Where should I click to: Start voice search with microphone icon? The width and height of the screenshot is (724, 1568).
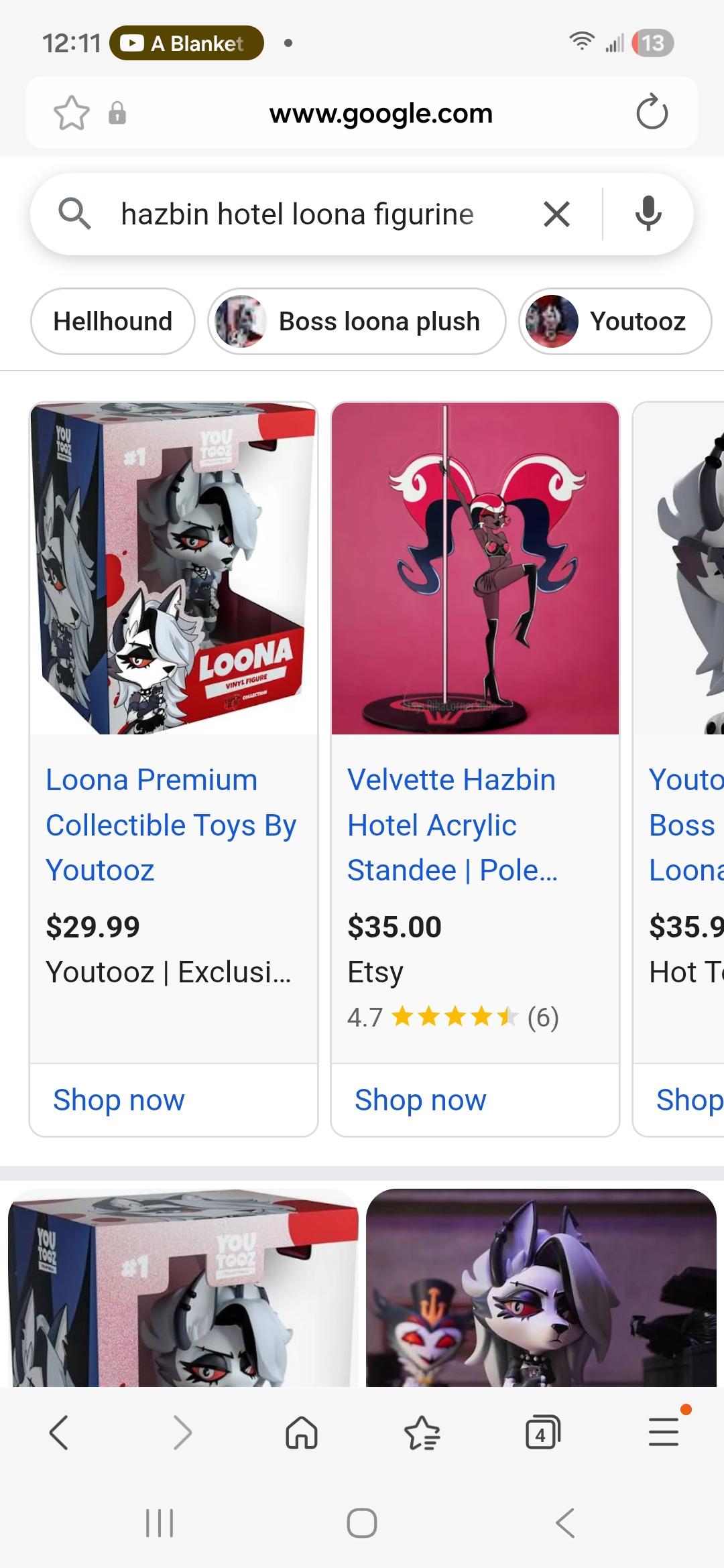click(x=648, y=214)
